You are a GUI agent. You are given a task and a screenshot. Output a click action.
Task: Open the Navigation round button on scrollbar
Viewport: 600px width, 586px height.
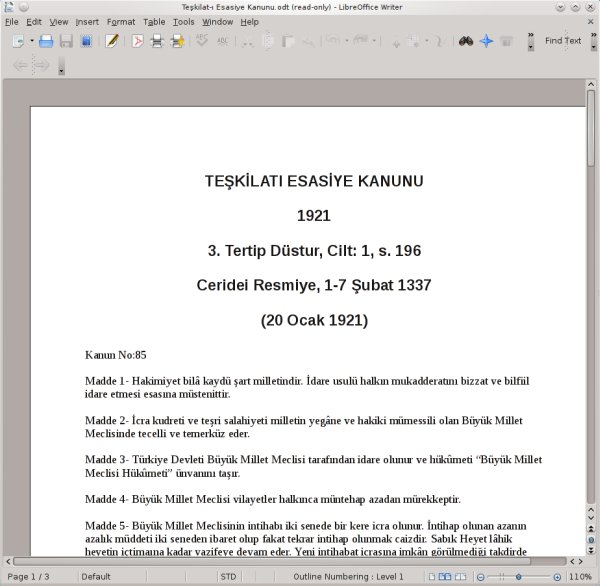pos(591,540)
